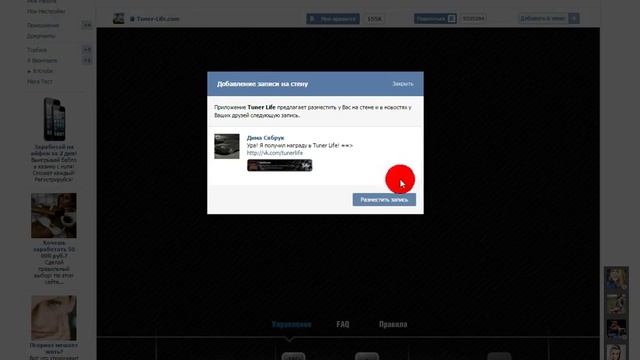Switch to the Управление tab
640x360 pixels.
pos(291,324)
